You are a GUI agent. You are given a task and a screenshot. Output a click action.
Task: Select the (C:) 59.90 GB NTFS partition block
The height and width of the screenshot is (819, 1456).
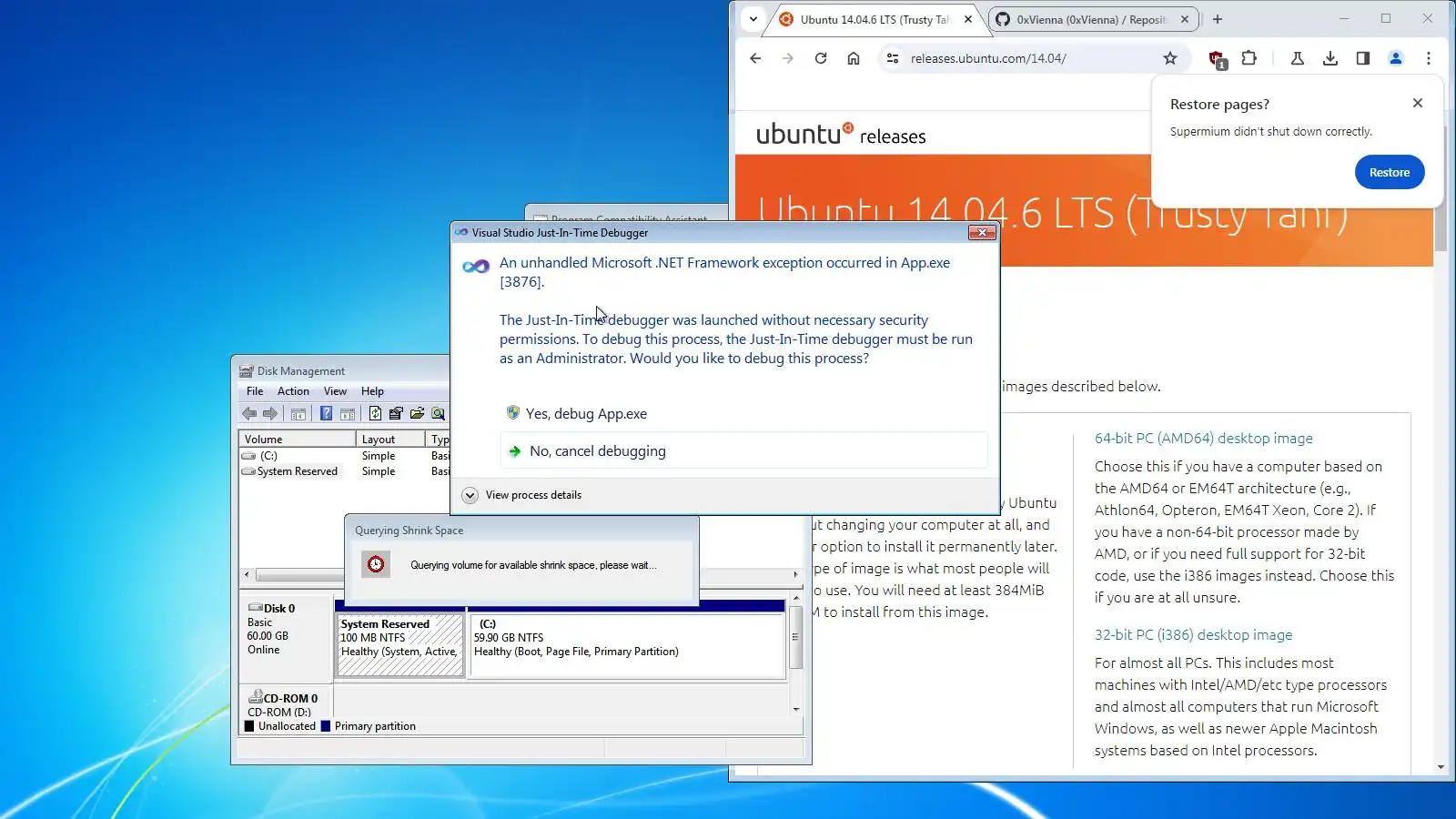[x=626, y=645]
